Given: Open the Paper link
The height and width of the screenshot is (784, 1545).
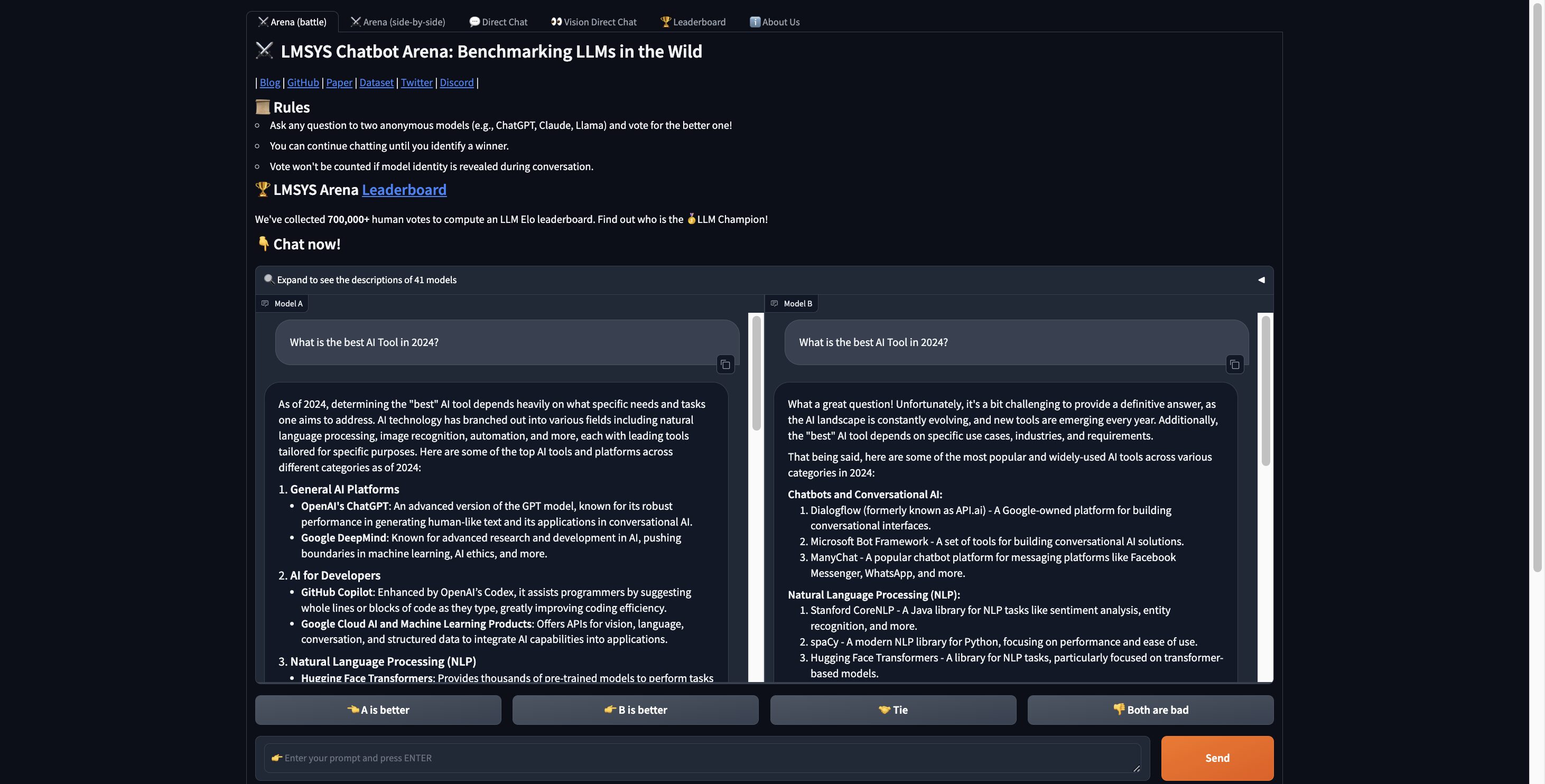Looking at the screenshot, I should pyautogui.click(x=339, y=82).
